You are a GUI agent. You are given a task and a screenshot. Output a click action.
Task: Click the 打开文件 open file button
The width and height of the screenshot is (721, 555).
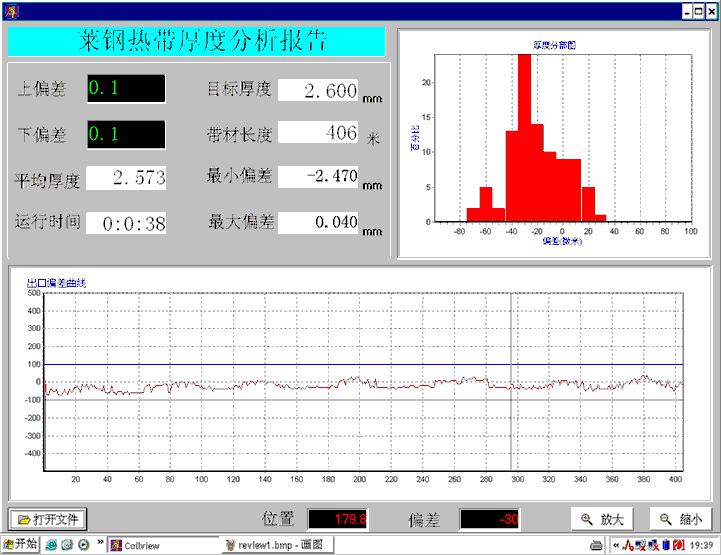(48, 520)
